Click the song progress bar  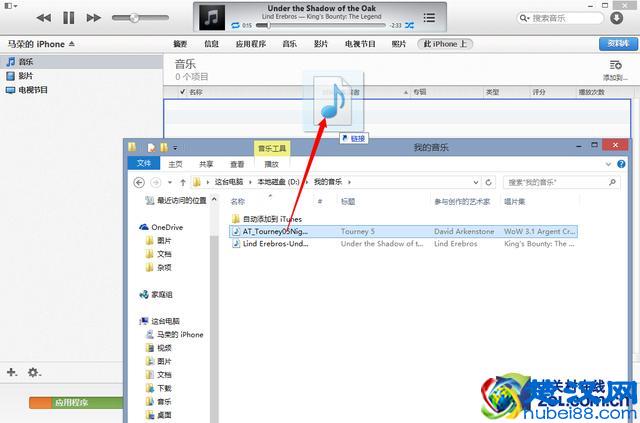(320, 25)
